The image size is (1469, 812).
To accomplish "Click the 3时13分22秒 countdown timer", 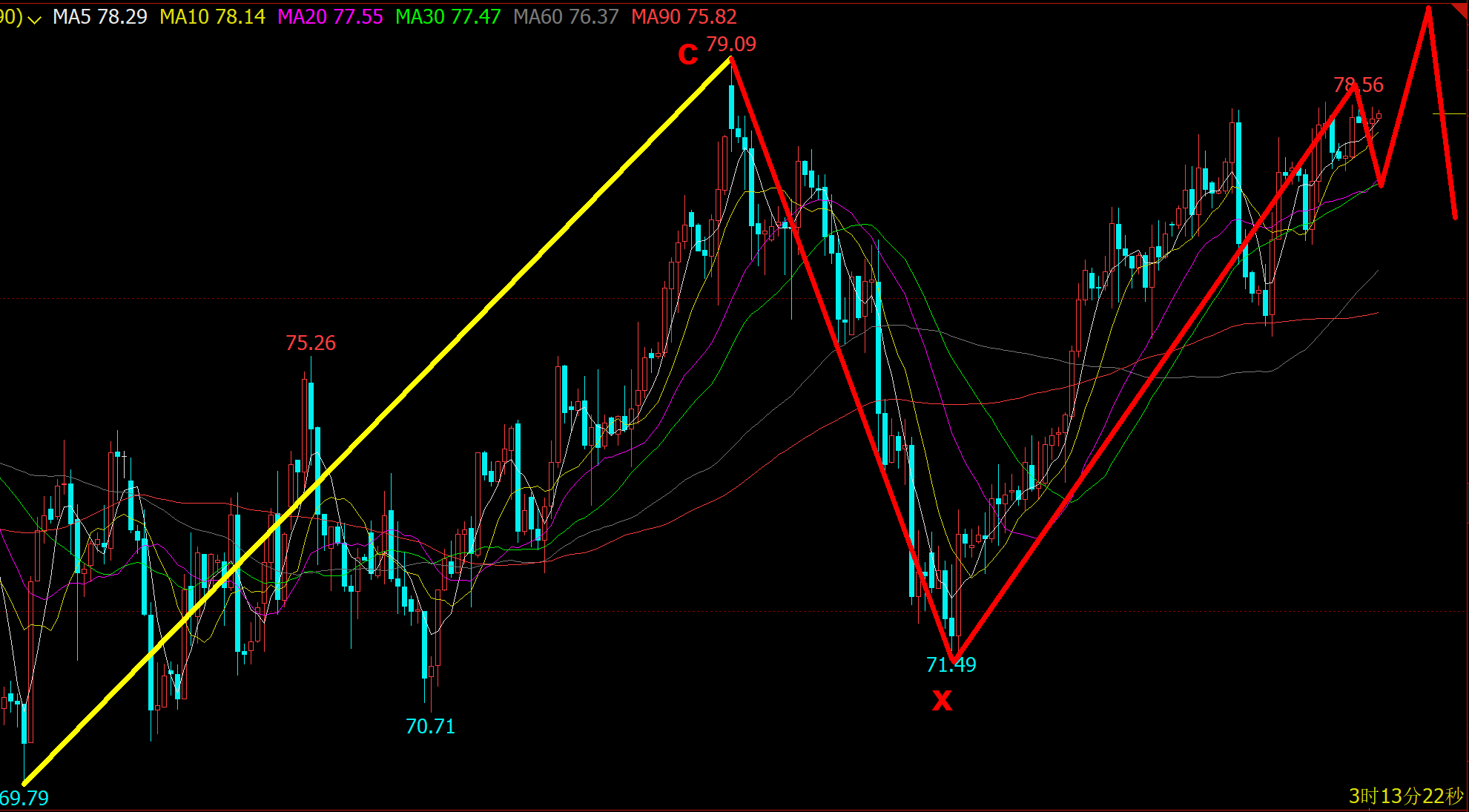I will coord(1406,796).
